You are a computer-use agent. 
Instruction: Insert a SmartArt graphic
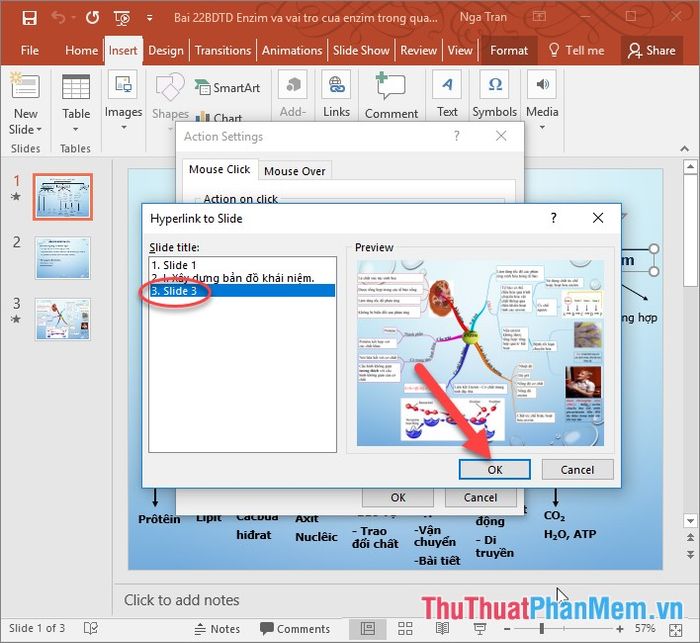click(x=227, y=88)
